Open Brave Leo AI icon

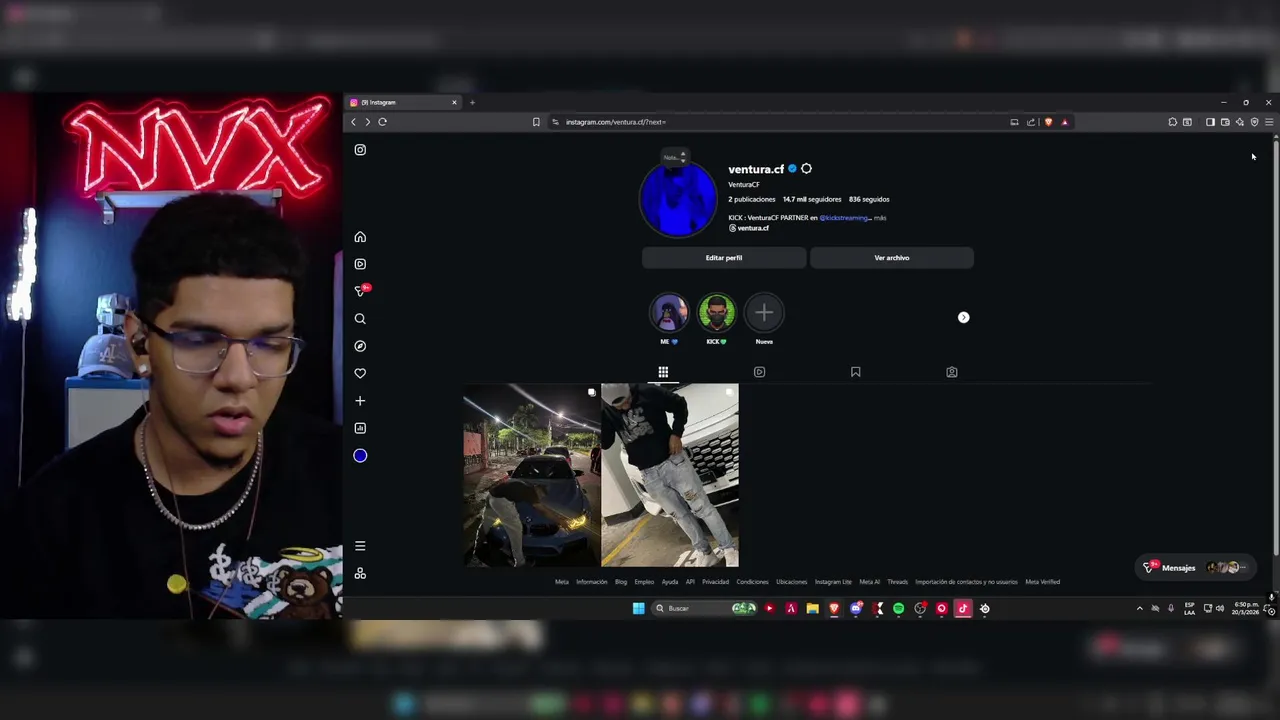(1240, 122)
